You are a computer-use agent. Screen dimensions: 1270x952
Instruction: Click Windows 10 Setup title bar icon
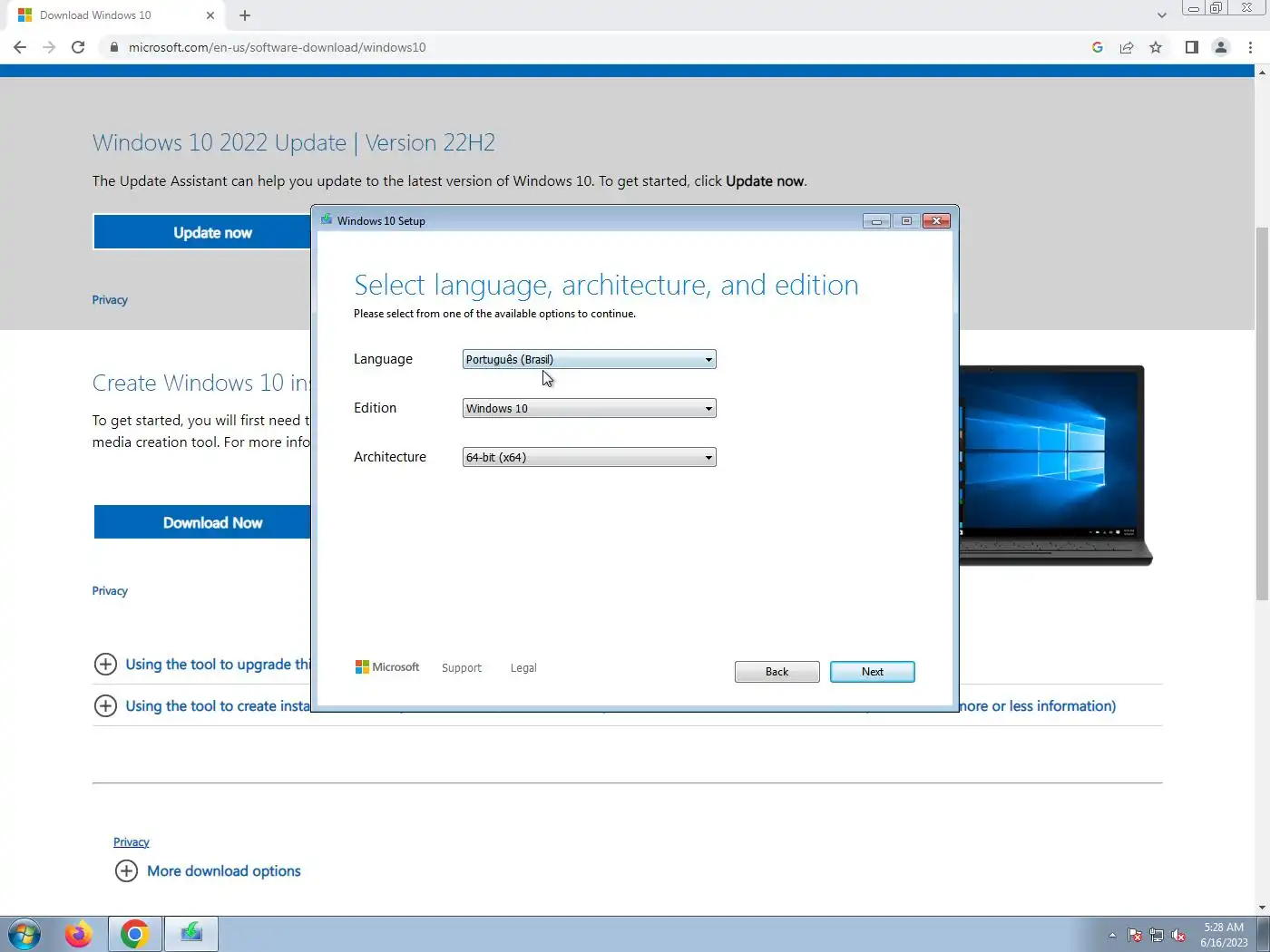point(327,220)
